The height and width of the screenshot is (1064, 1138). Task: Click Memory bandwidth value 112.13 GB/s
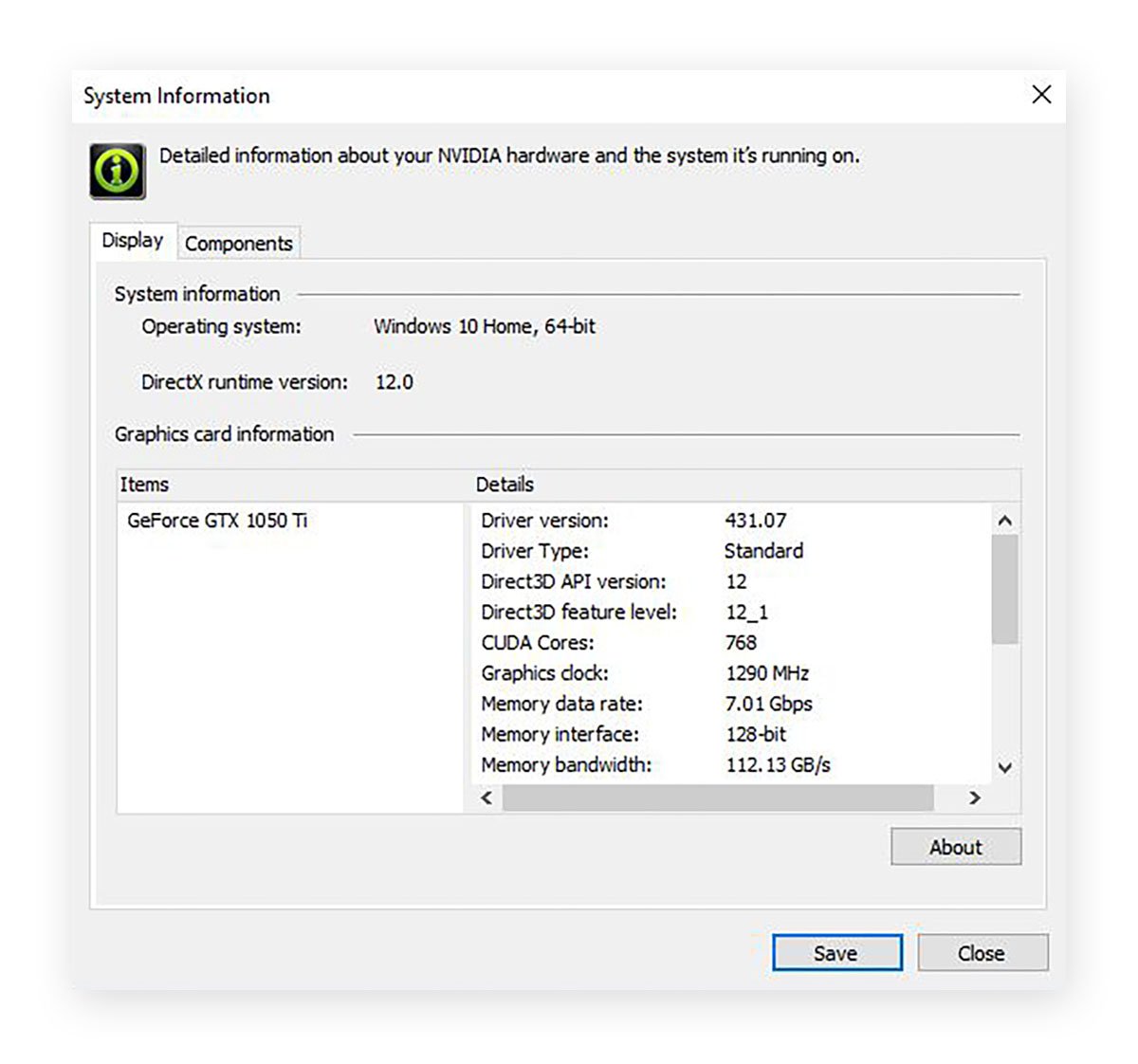point(779,764)
